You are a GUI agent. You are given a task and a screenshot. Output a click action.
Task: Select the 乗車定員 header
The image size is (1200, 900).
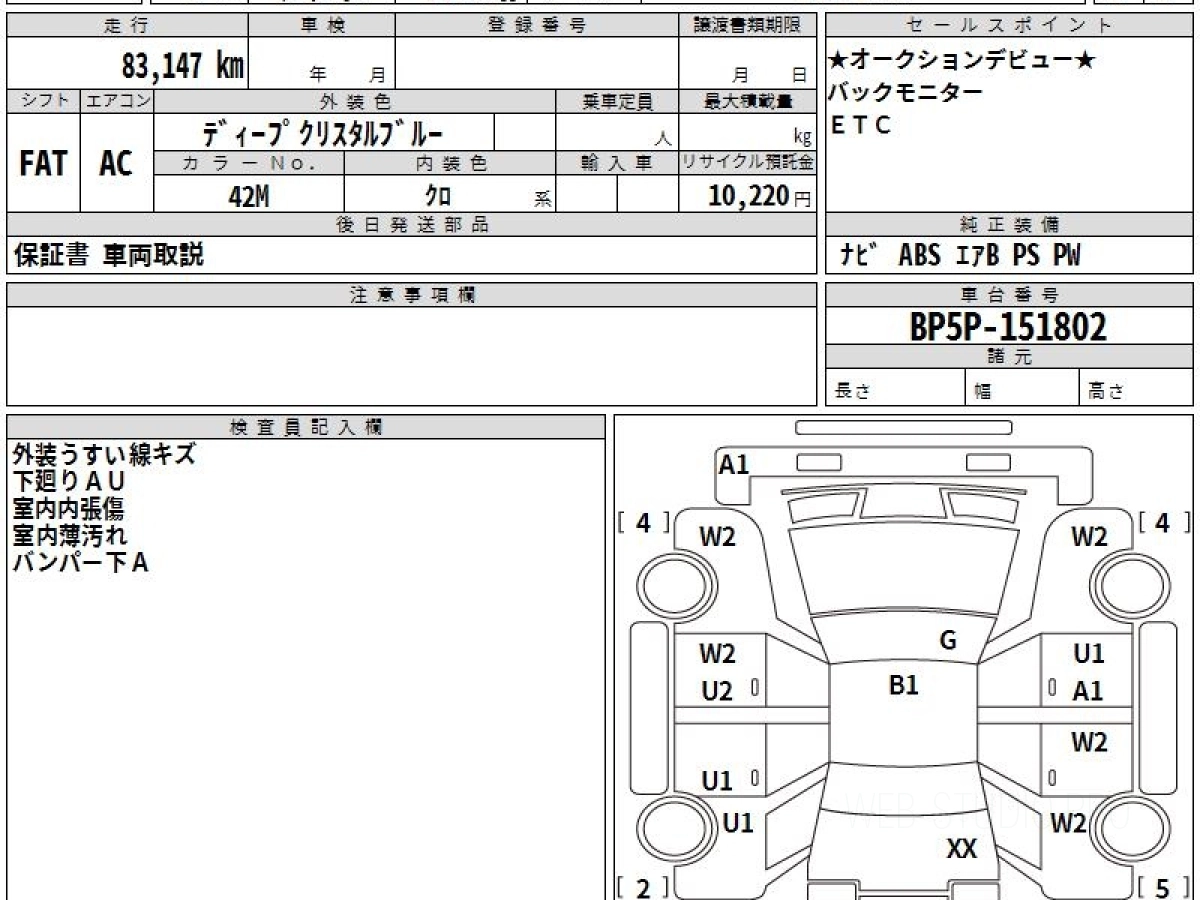tap(617, 101)
